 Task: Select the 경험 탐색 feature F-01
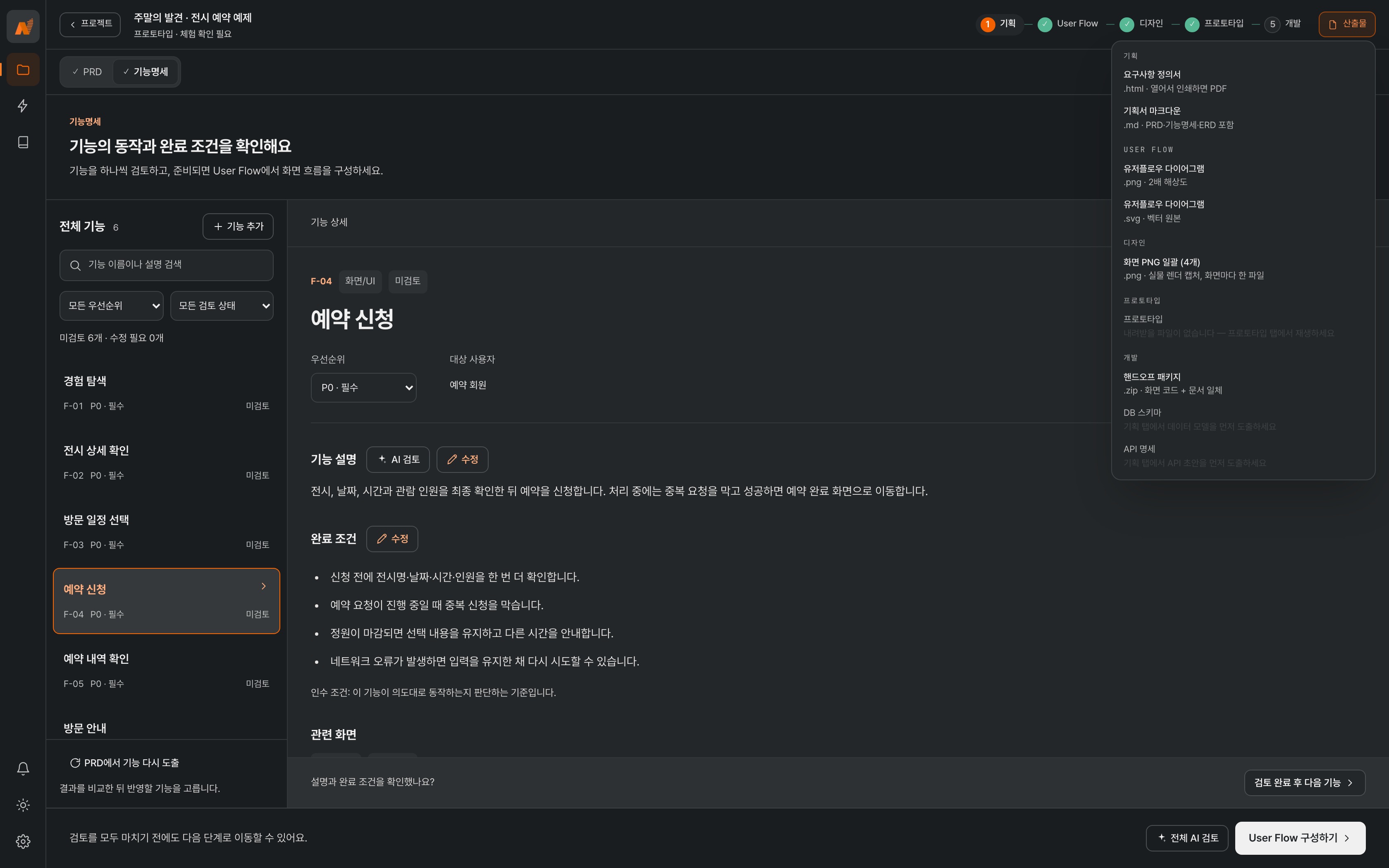click(x=167, y=393)
